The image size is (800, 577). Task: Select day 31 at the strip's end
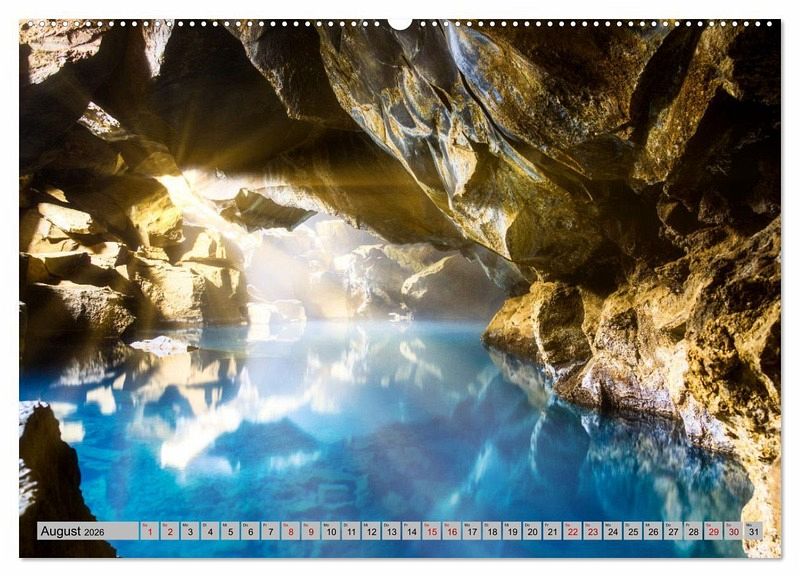[x=754, y=531]
